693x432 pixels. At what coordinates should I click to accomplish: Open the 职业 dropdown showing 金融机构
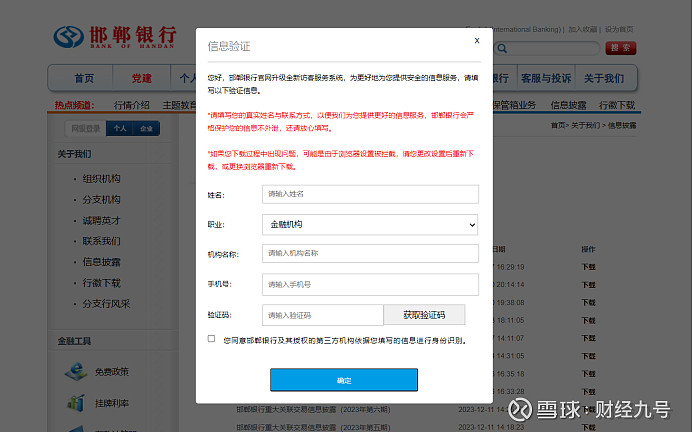370,225
